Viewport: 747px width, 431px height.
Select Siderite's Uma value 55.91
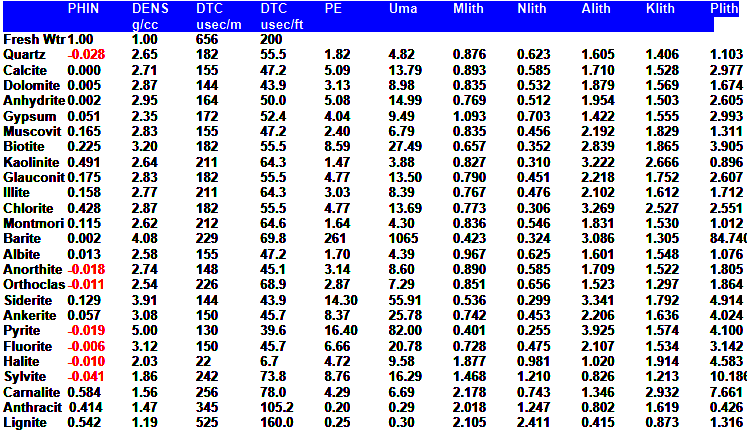(x=405, y=301)
